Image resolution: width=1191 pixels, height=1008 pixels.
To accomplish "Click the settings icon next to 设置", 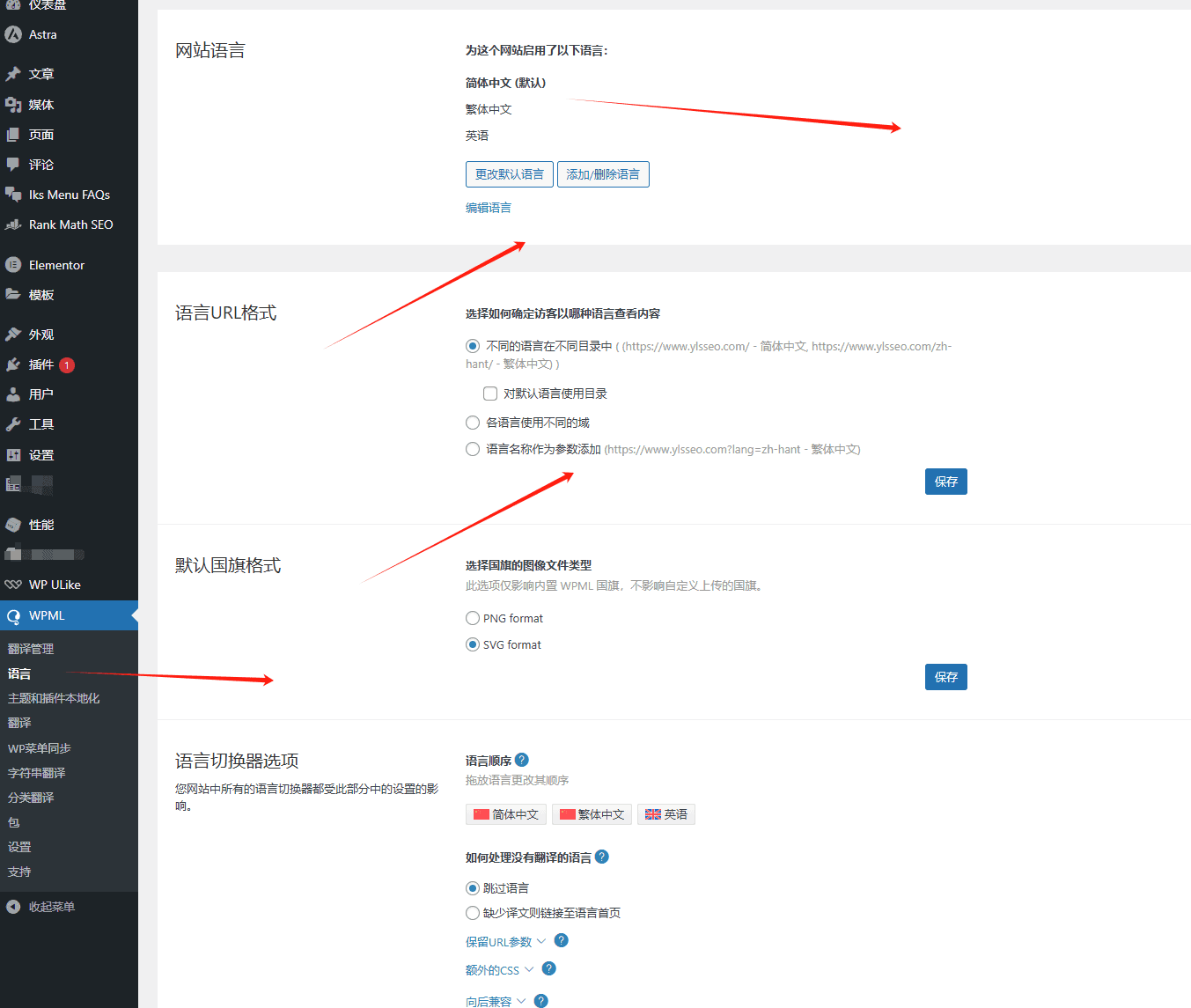I will (x=13, y=455).
